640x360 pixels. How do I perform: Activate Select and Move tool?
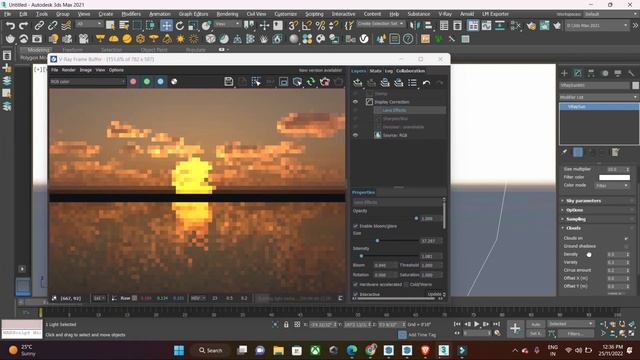[x=167, y=26]
